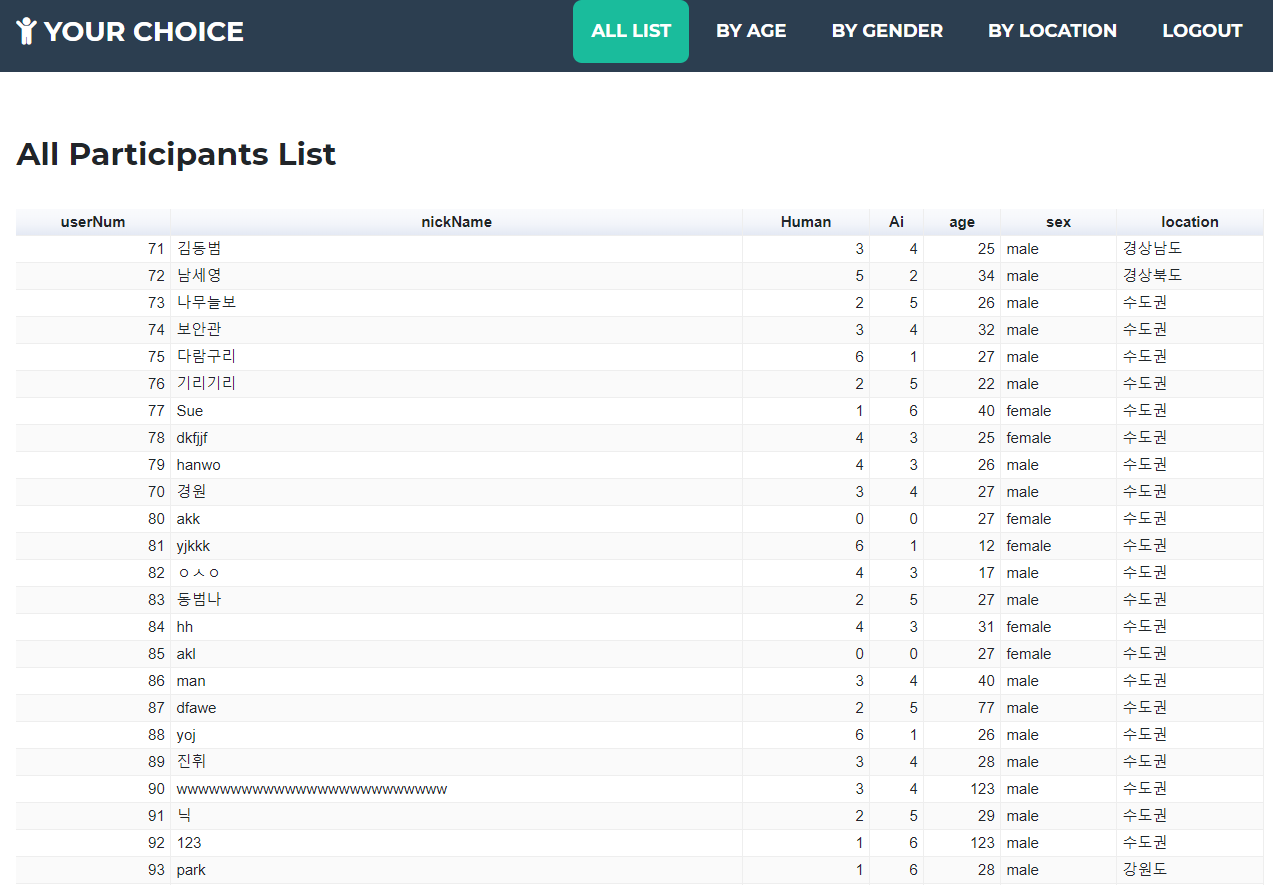
Task: Sort by the nickName column header
Action: 456,222
